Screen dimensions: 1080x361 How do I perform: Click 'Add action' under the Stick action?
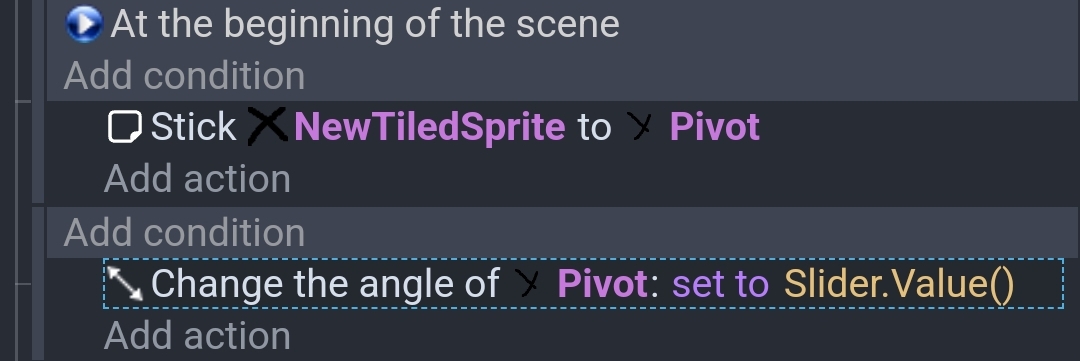pos(197,179)
